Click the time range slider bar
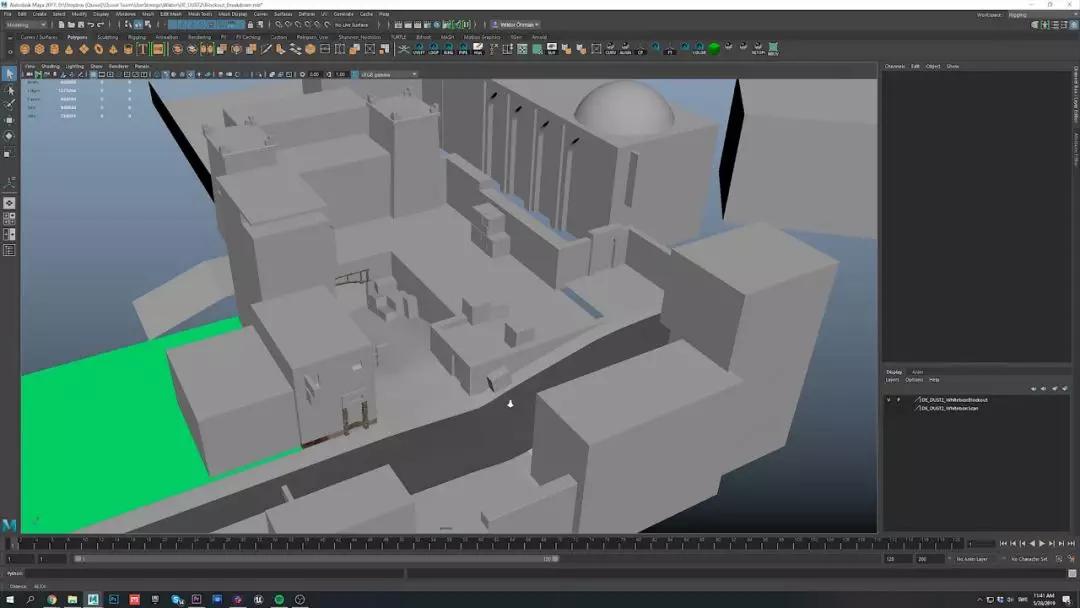1080x608 pixels. coord(315,559)
